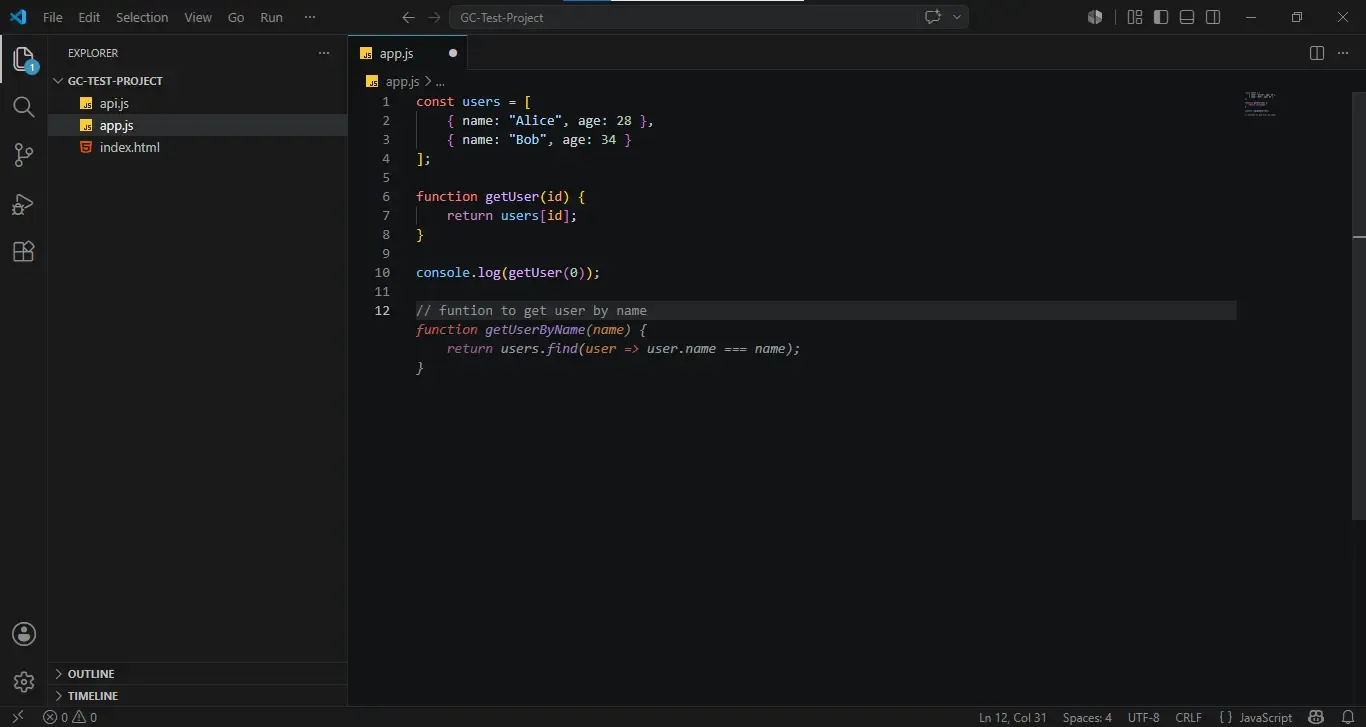Open index.html in the Explorer
The width and height of the screenshot is (1366, 727).
[x=197, y=147]
